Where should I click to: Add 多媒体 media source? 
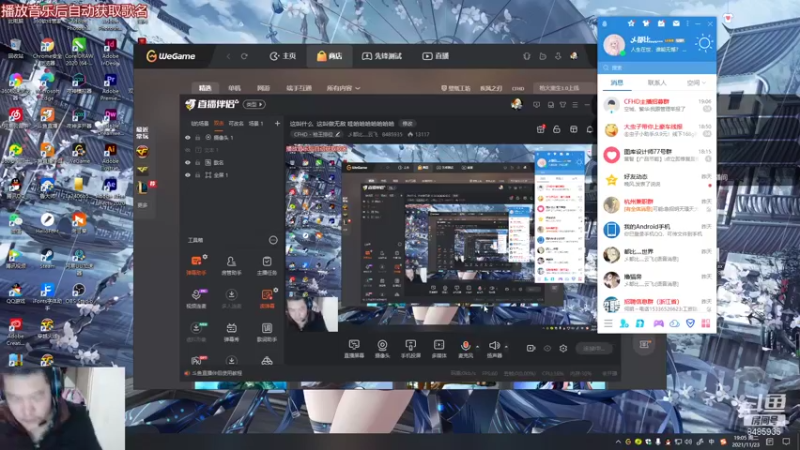(x=439, y=349)
